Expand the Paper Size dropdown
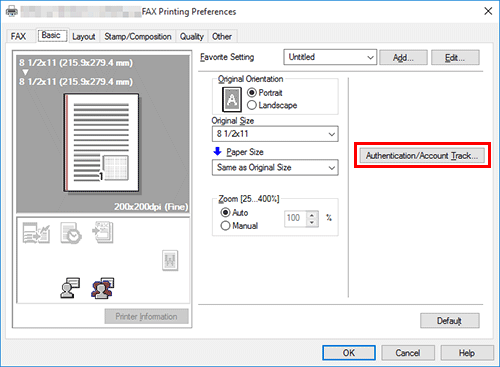Screen dimensions: 500x367 (275, 167)
